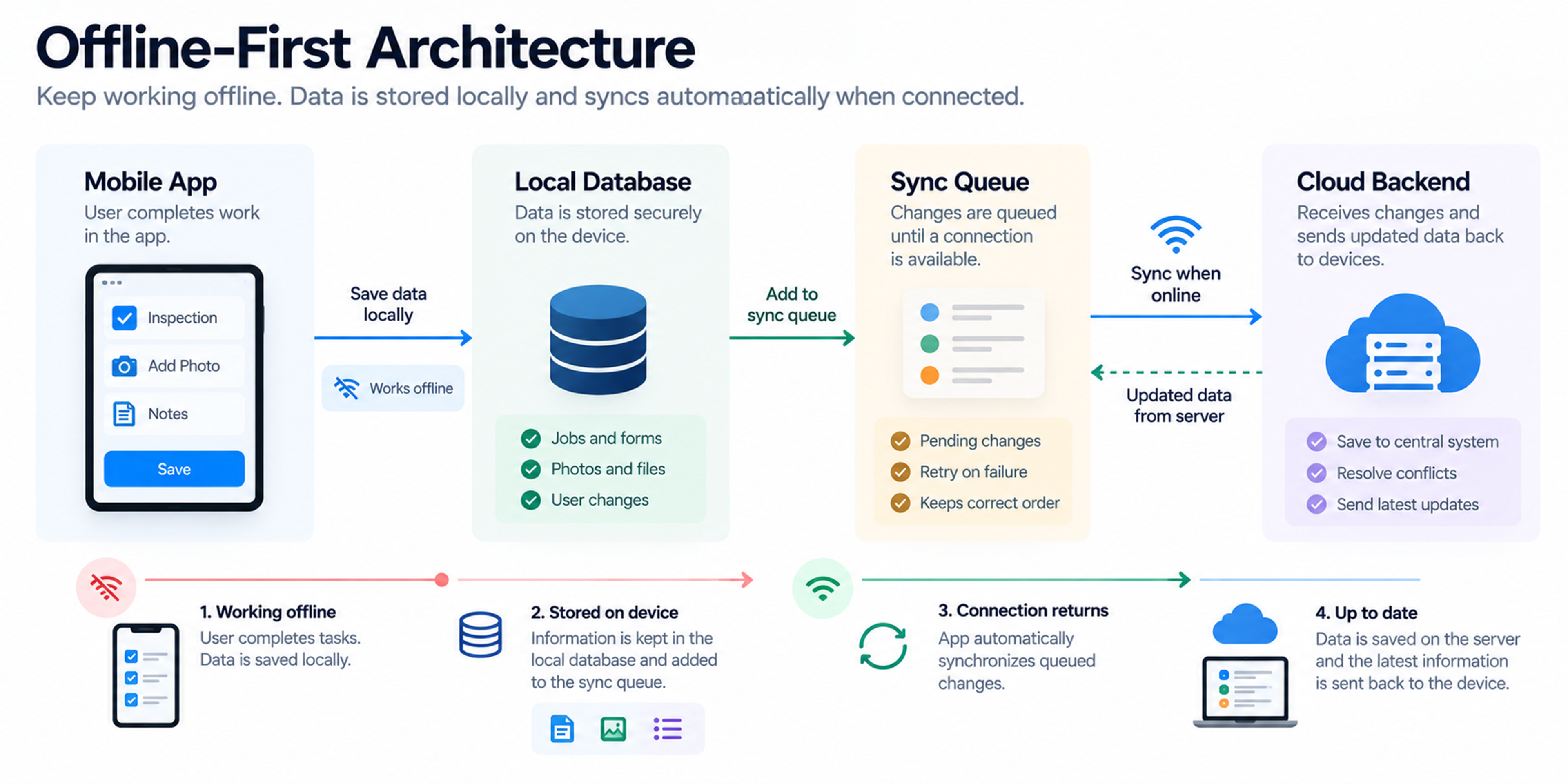Click the purple check beside Send latest updates
Image resolution: width=1568 pixels, height=784 pixels.
click(1316, 505)
